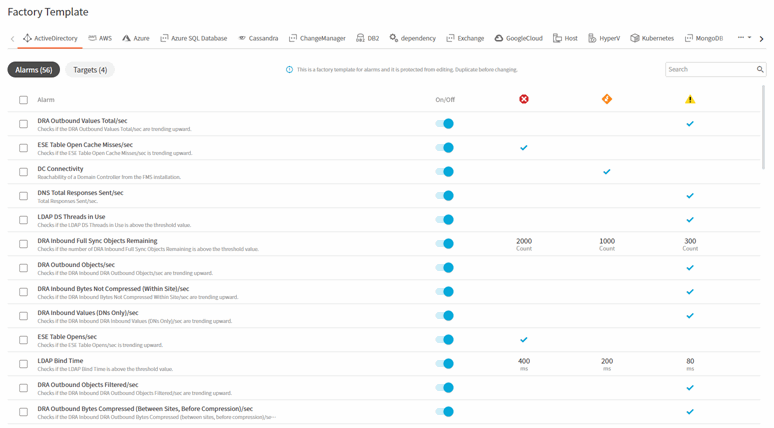Open the Cassandra template tab
Image resolution: width=774 pixels, height=428 pixels.
(258, 38)
